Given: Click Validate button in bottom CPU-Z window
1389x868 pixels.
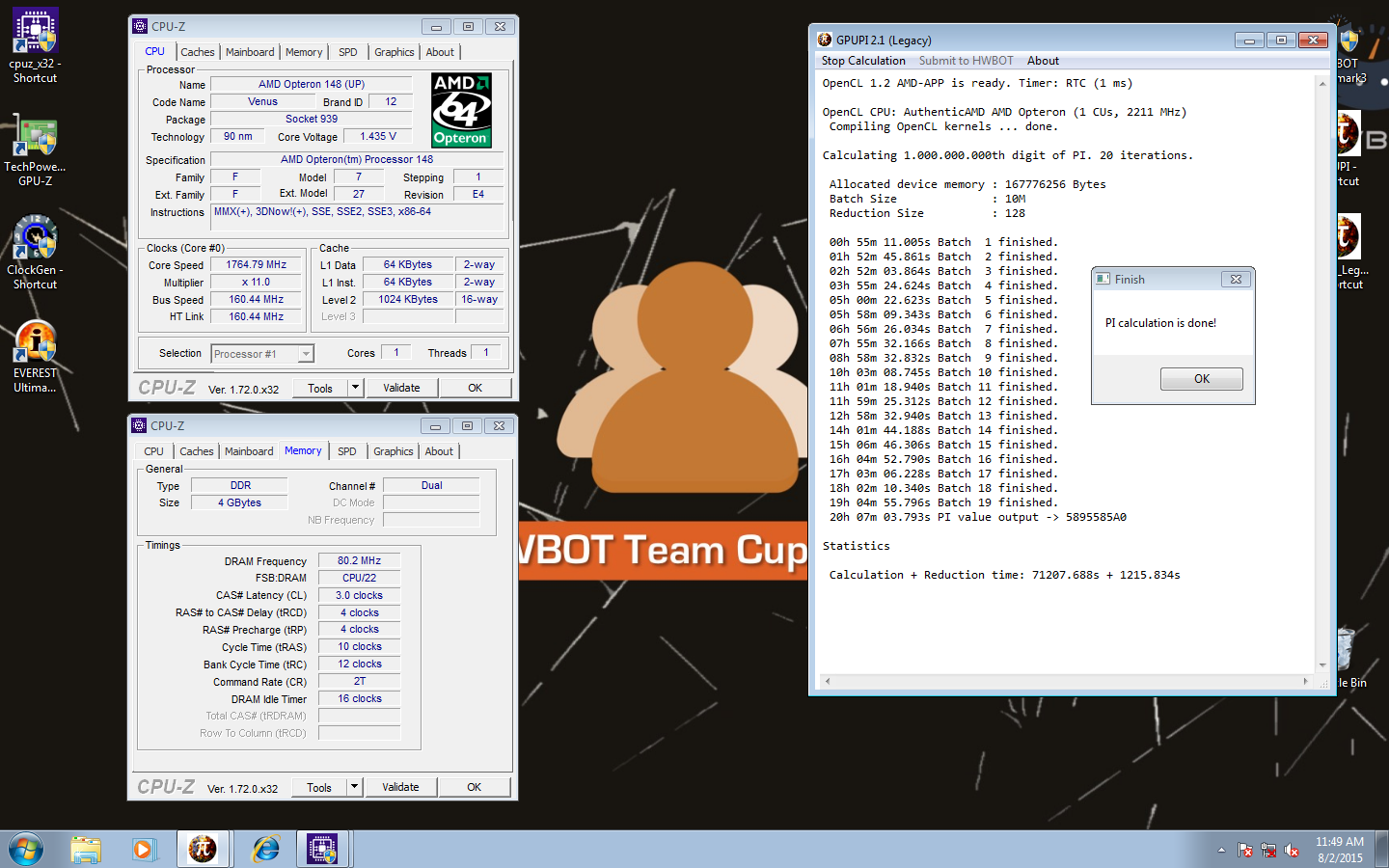Looking at the screenshot, I should [x=400, y=787].
